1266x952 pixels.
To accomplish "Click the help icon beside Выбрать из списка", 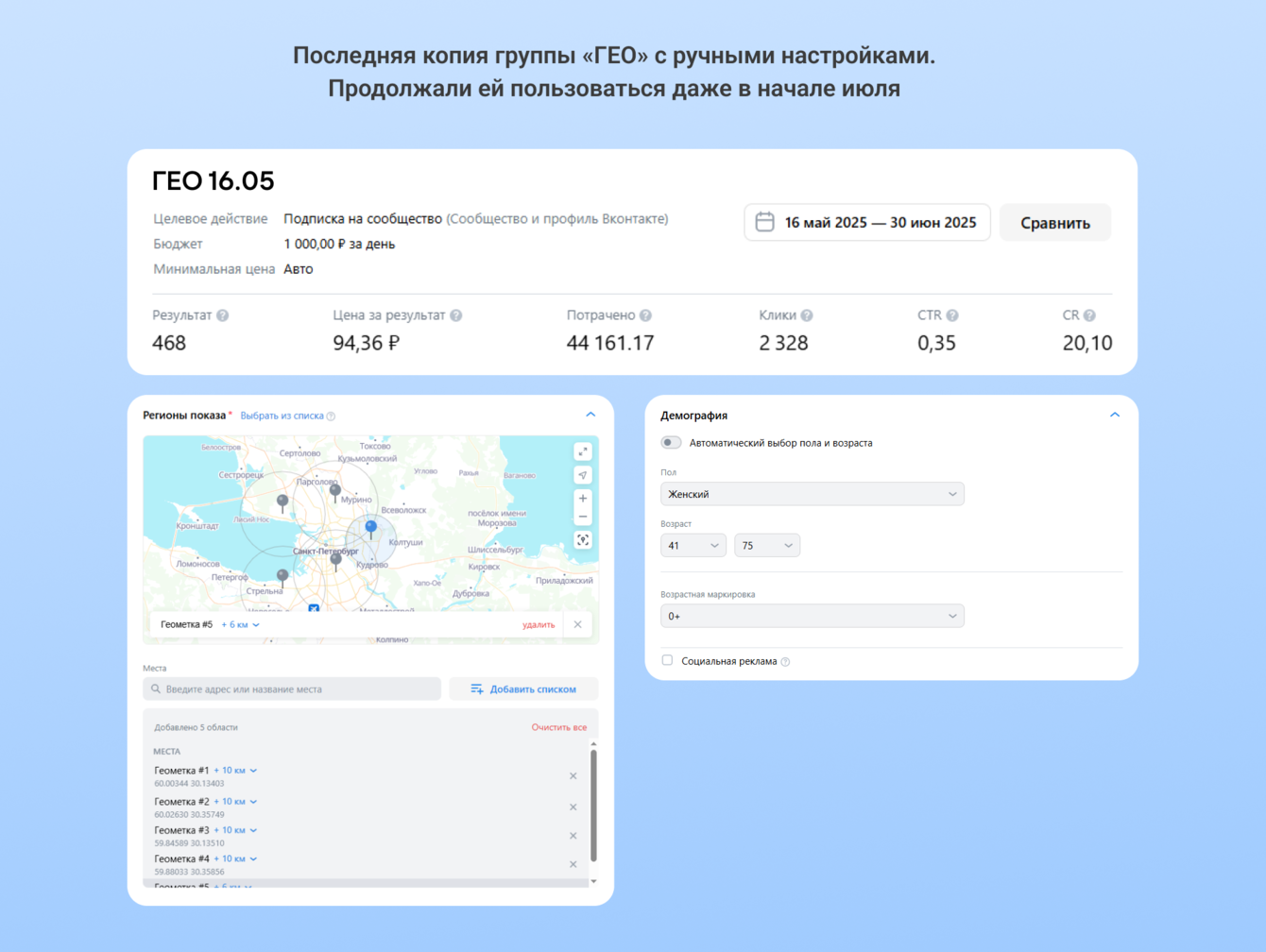I will click(331, 416).
